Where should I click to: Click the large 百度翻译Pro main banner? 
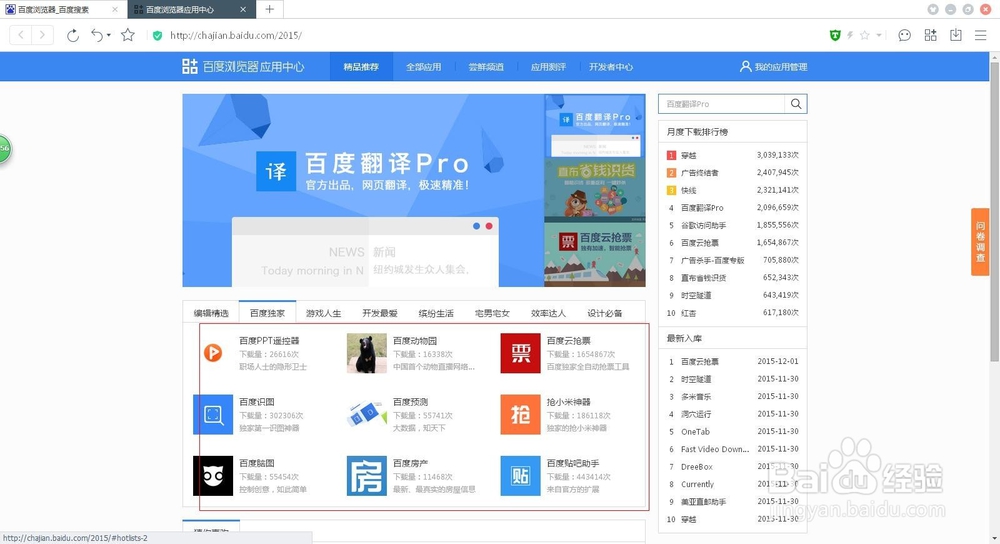coord(363,190)
